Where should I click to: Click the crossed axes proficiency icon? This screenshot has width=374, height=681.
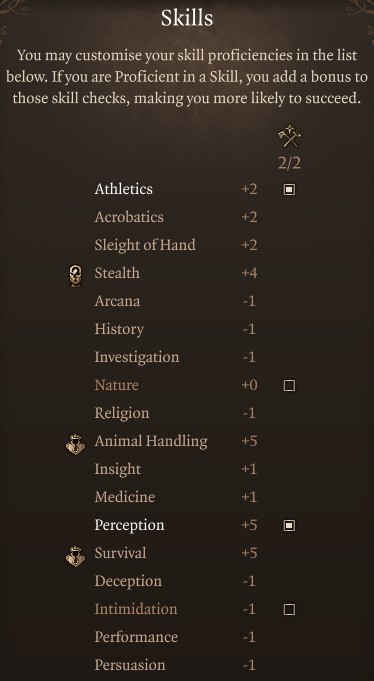click(x=289, y=136)
